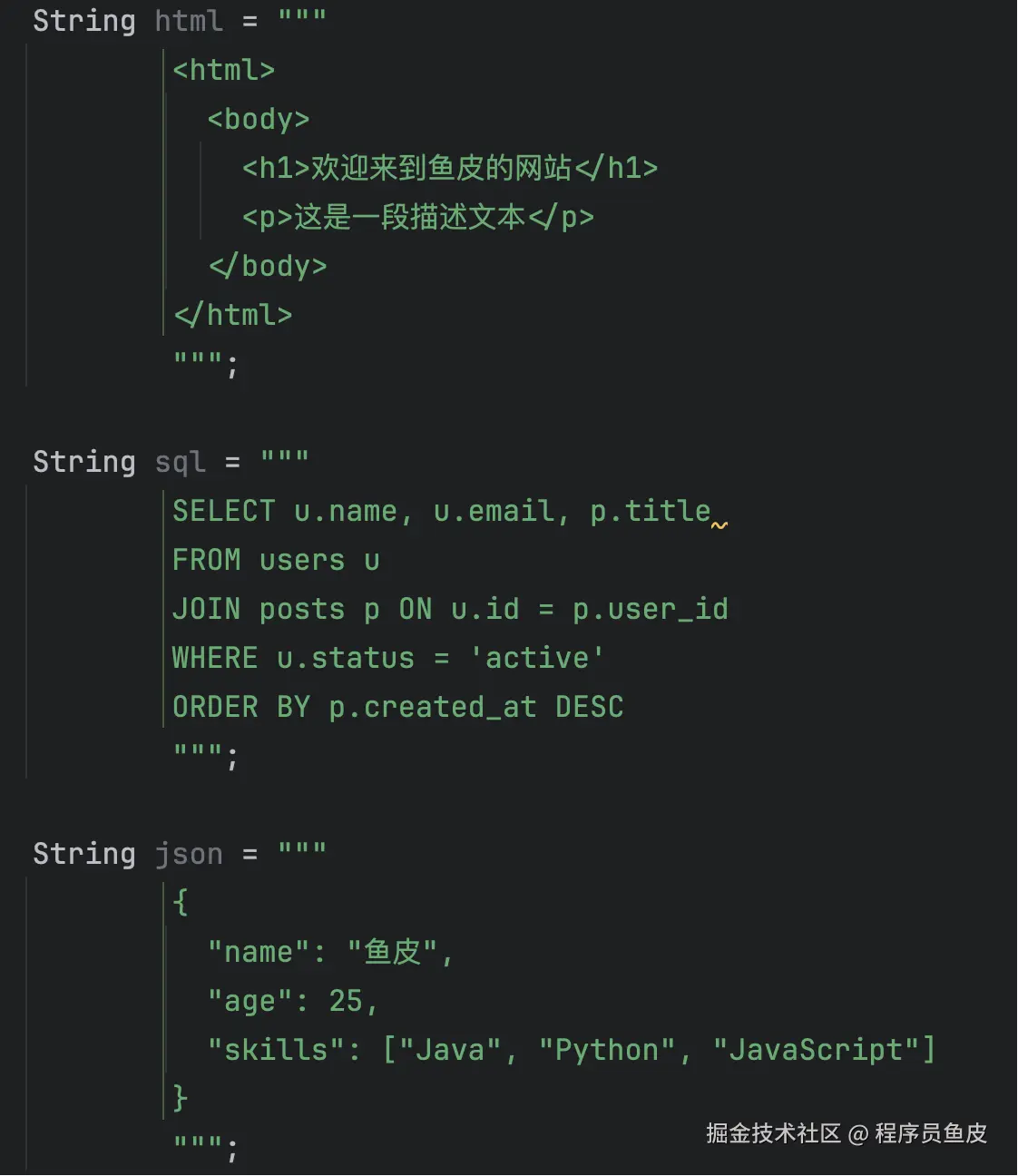1018x1176 pixels.
Task: Click the html variable name in declaration
Action: [189, 20]
